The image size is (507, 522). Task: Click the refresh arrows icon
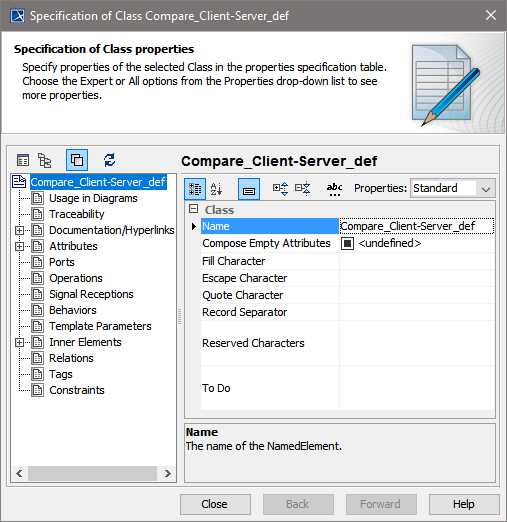(109, 160)
